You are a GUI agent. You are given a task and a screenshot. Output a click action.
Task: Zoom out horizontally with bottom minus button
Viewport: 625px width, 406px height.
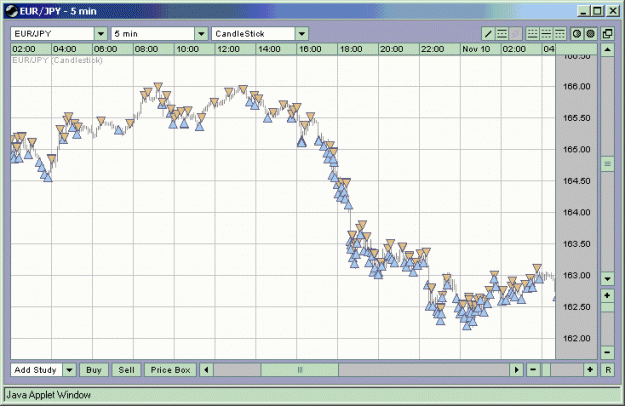(x=533, y=370)
